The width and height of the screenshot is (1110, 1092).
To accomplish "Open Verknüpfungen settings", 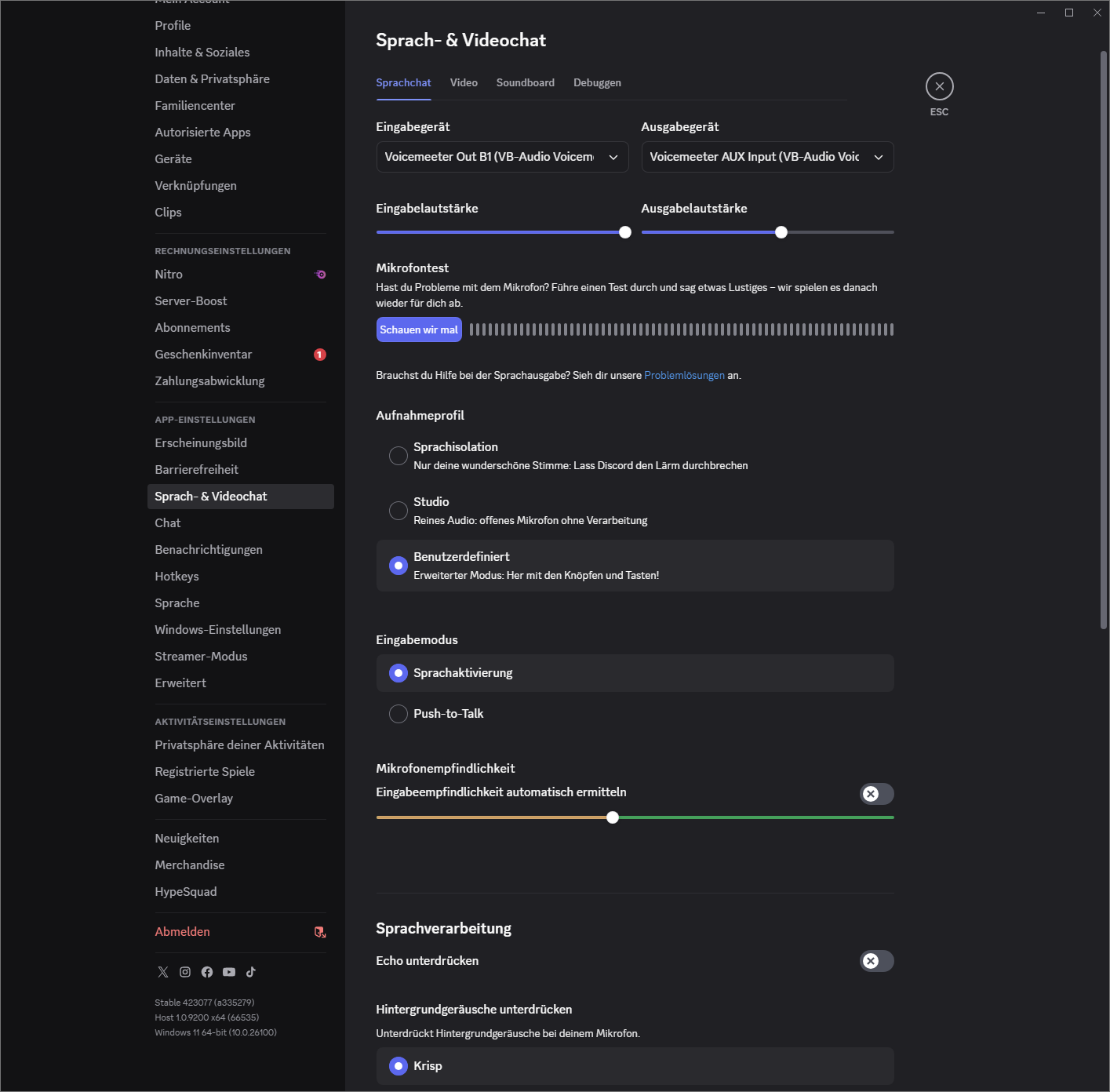I will point(240,186).
